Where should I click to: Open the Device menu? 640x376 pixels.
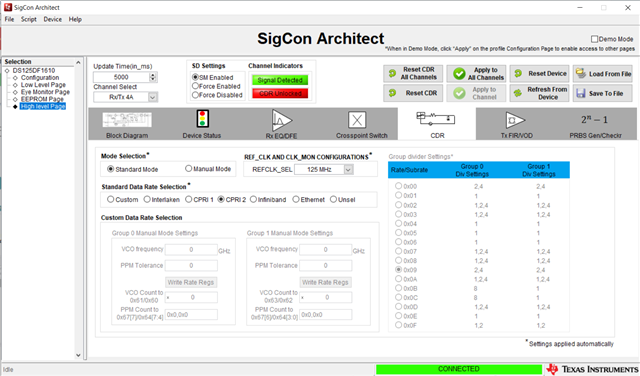53,19
